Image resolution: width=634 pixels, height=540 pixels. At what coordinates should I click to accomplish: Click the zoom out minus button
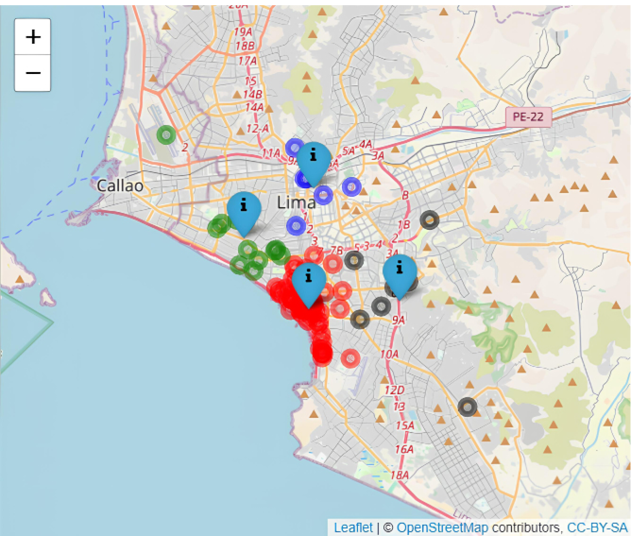(33, 73)
